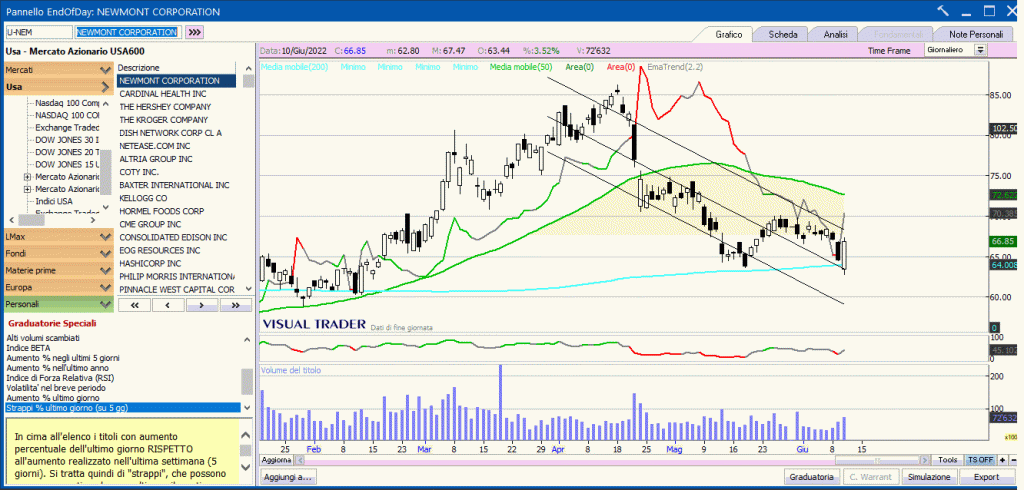Go to previous stock with single-left arrow
1024x490 pixels.
point(168,305)
